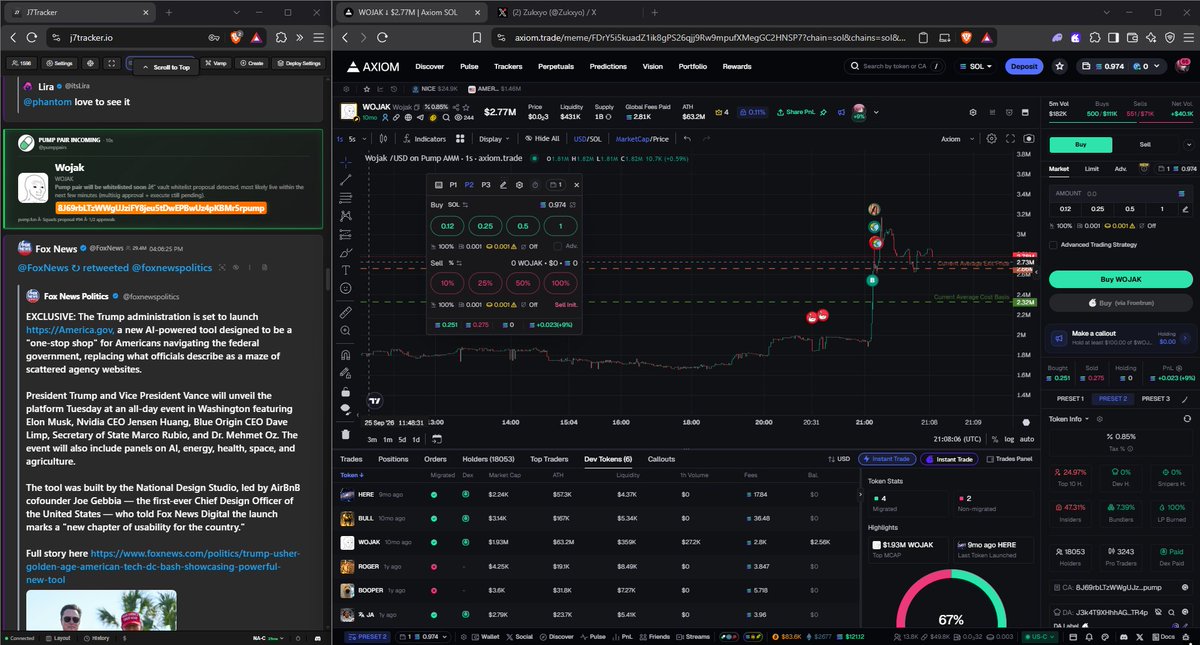Viewport: 1200px width, 645px height.
Task: Click the pencil edit icon in trade panel
Action: [503, 185]
